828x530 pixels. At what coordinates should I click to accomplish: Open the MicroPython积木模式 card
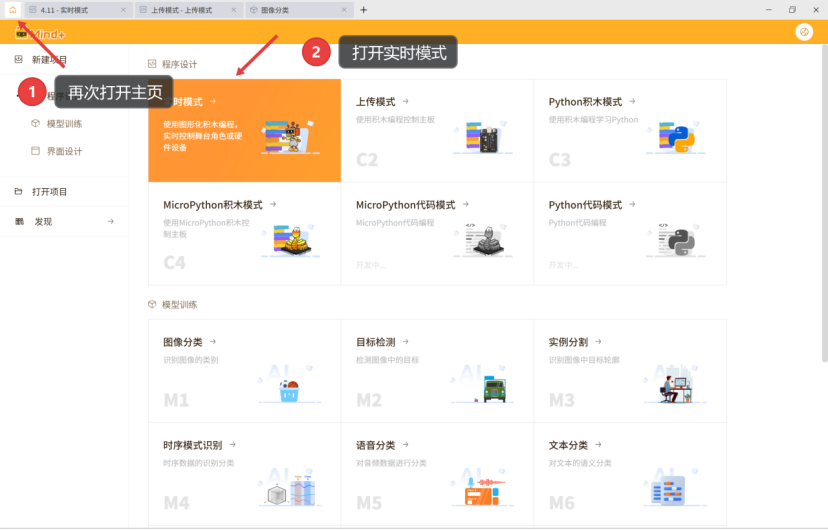244,234
